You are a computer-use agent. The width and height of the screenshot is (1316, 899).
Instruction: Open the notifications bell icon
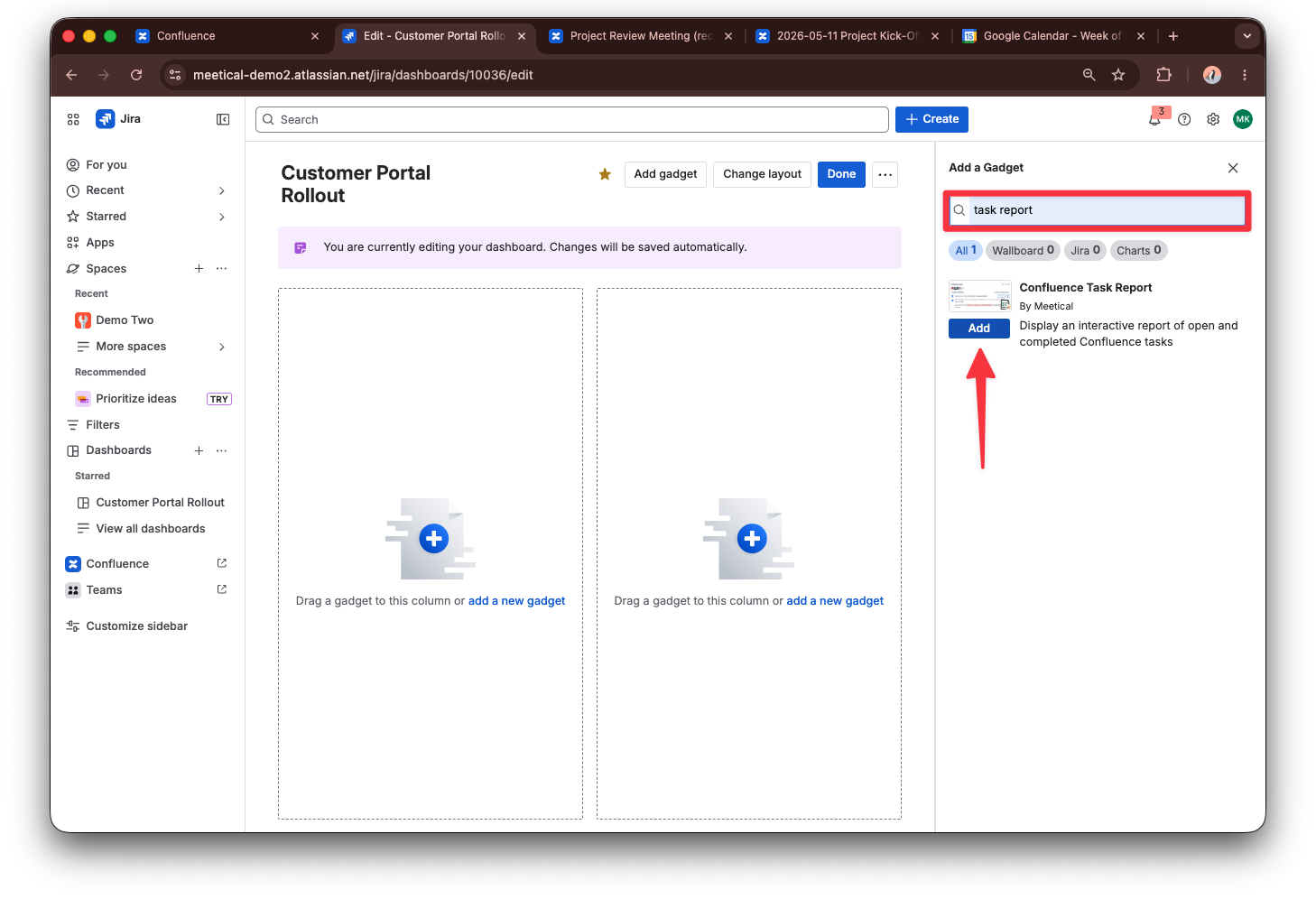[x=1154, y=119]
